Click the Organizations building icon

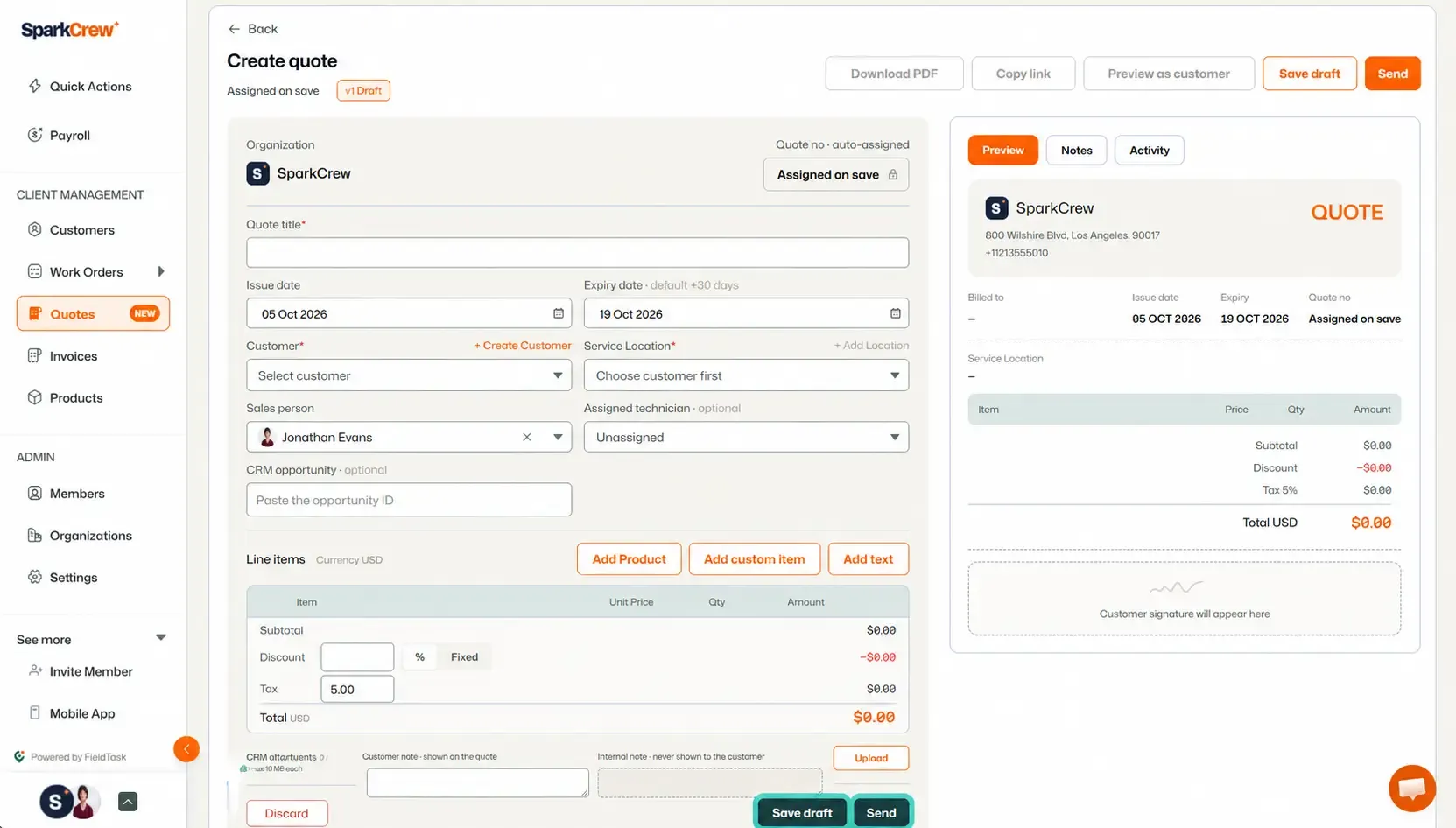(x=35, y=535)
